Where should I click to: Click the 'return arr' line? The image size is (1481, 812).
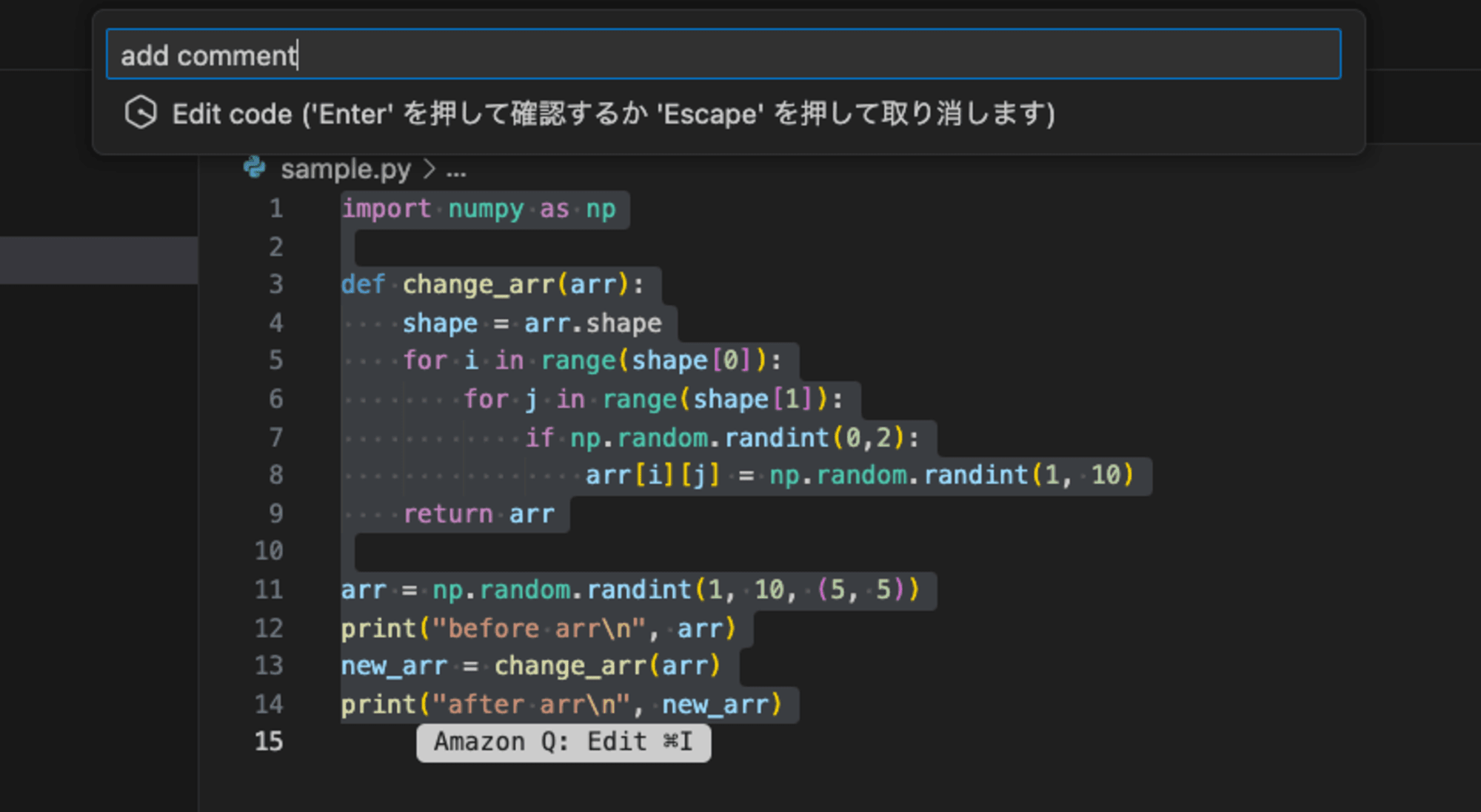coord(478,514)
